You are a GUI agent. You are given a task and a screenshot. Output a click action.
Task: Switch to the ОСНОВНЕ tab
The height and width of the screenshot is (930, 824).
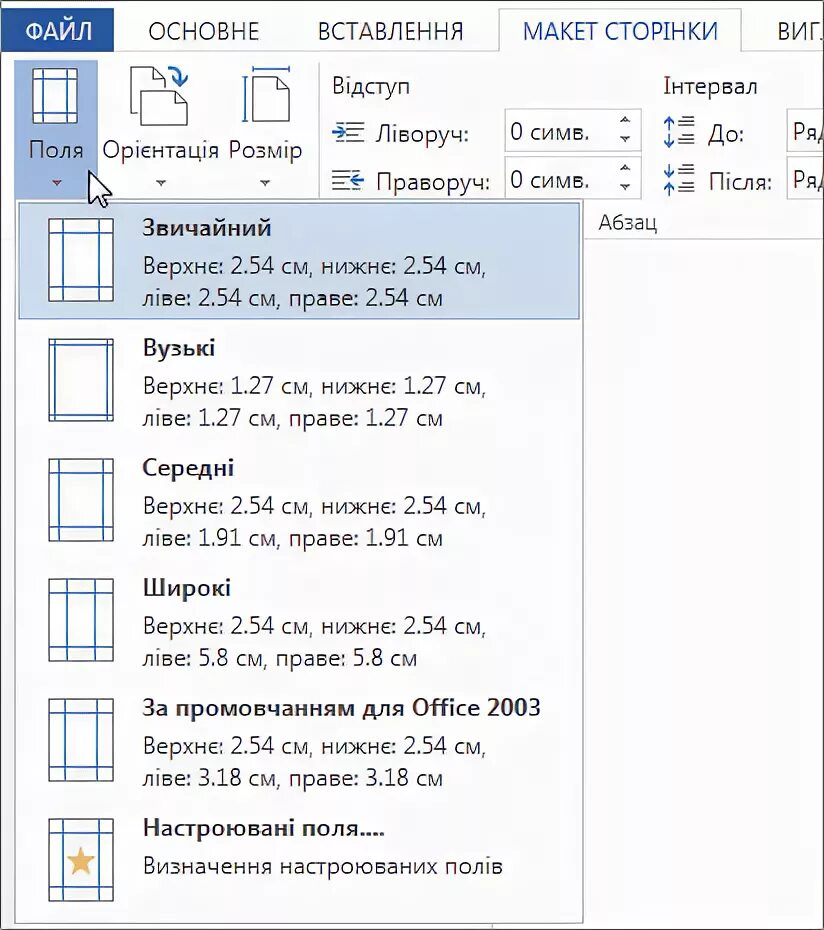pos(204,31)
